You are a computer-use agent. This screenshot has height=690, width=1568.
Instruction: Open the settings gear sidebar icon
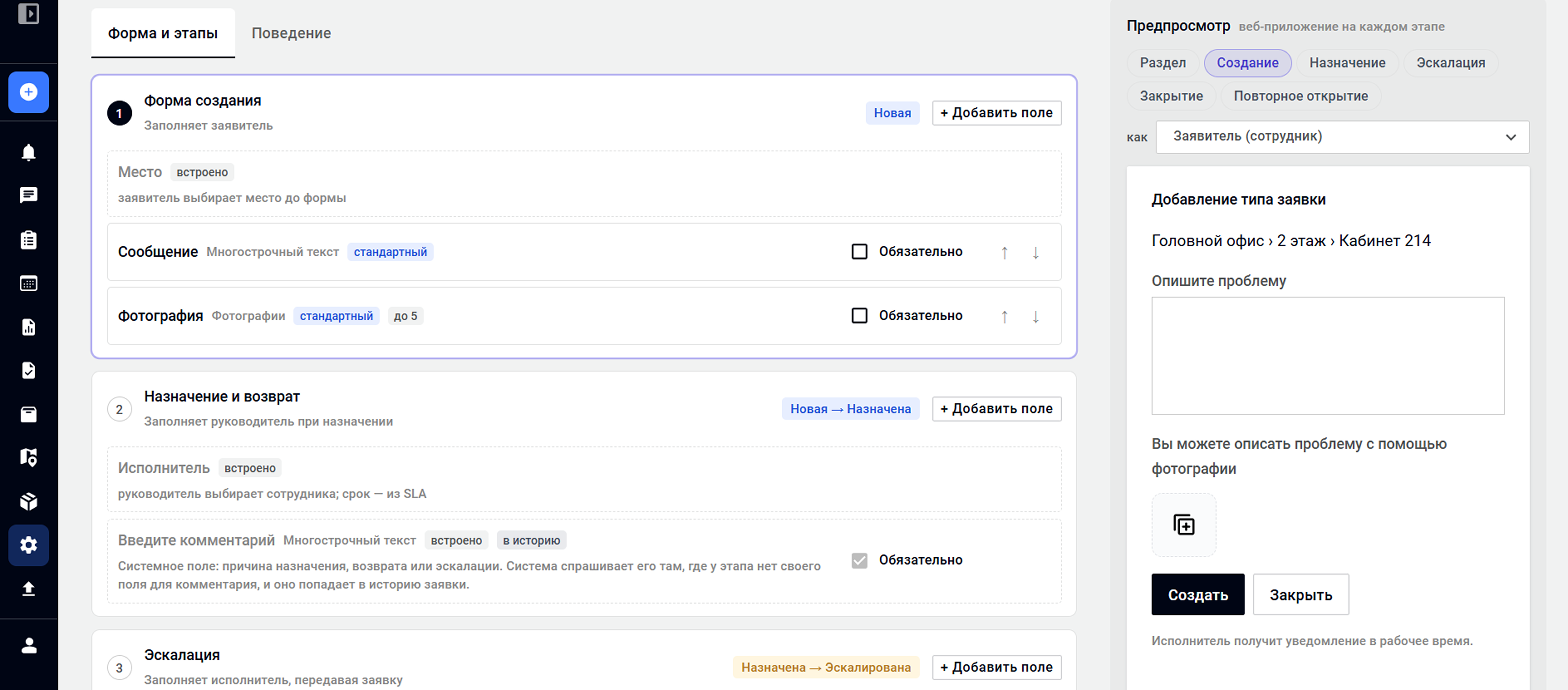point(29,545)
